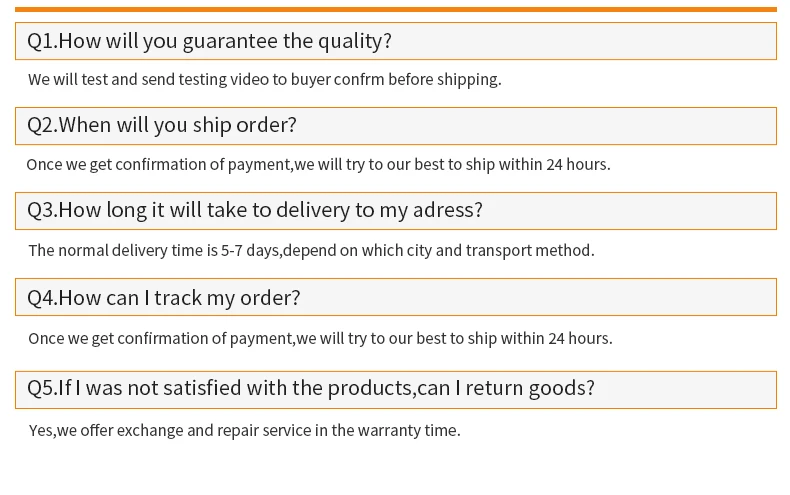
Task: Open the Q5 return goods question
Action: click(x=396, y=390)
